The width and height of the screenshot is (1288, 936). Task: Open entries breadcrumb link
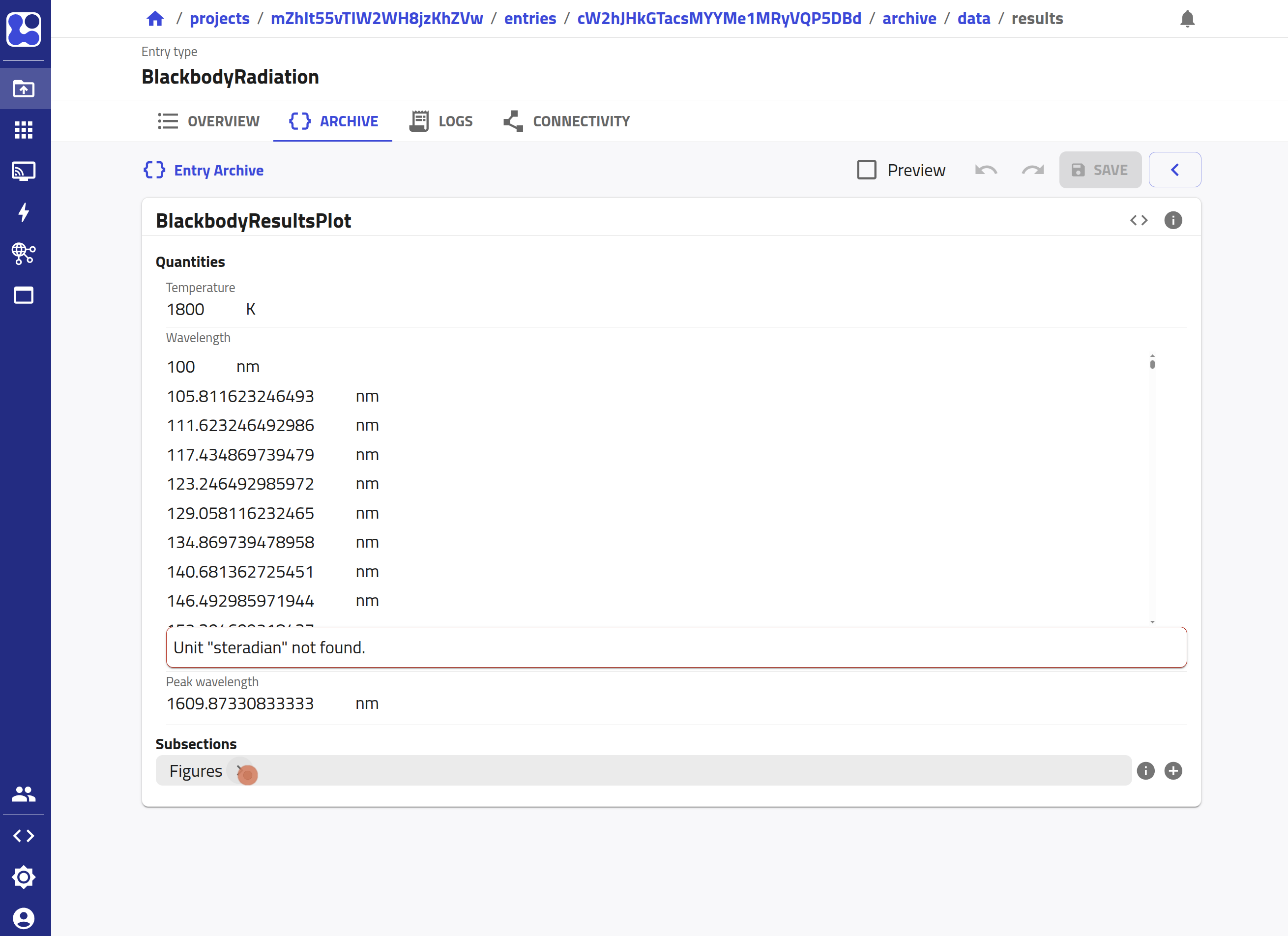pyautogui.click(x=530, y=19)
